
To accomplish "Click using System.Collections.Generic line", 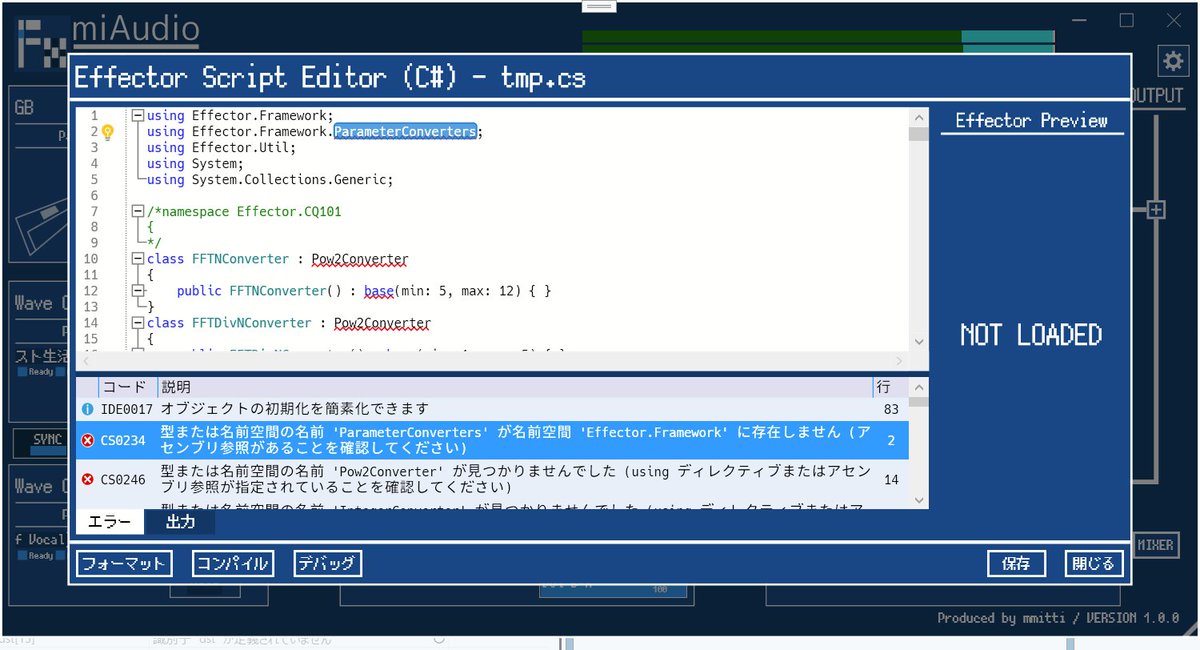I will [x=270, y=180].
